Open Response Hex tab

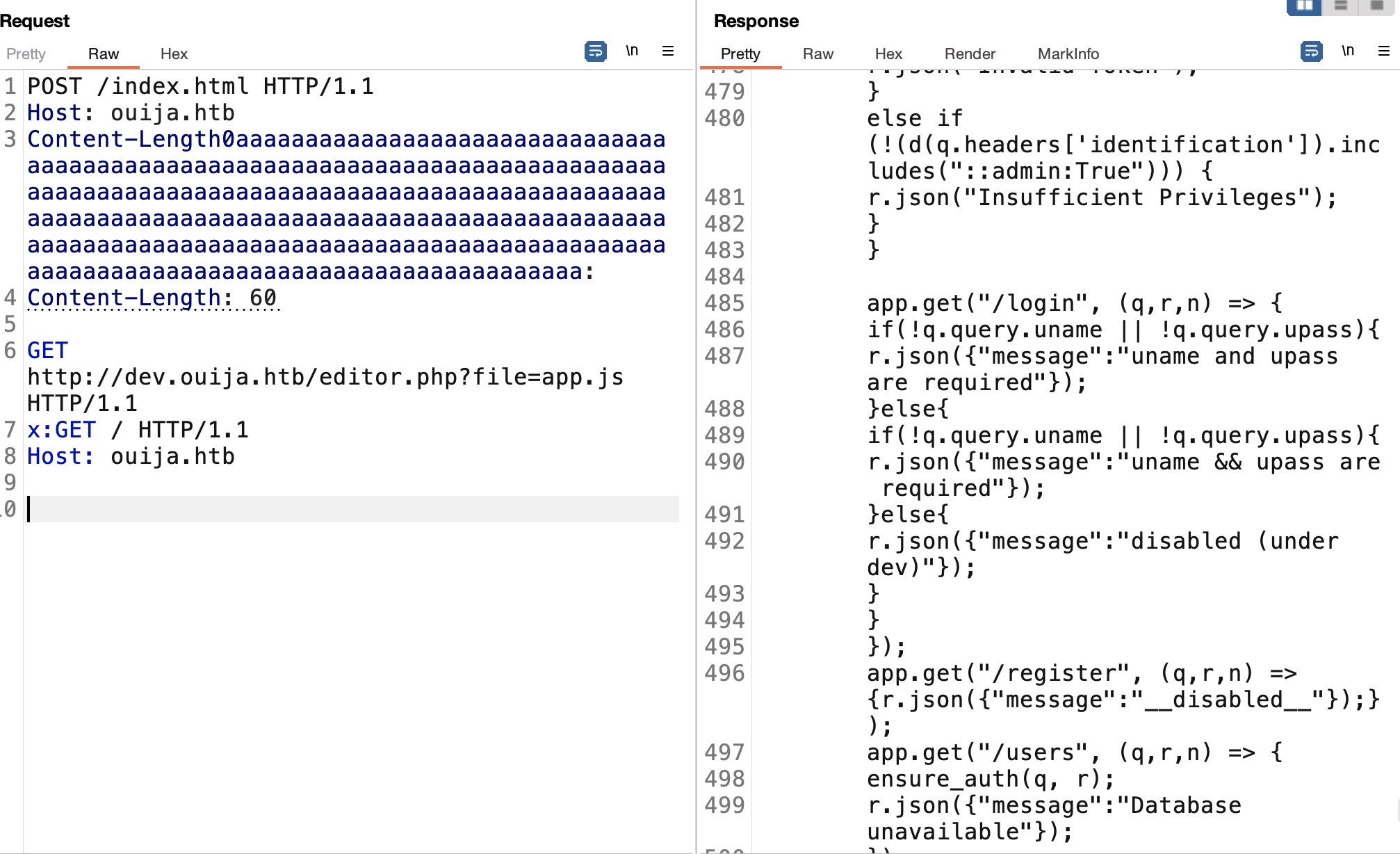pyautogui.click(x=888, y=54)
